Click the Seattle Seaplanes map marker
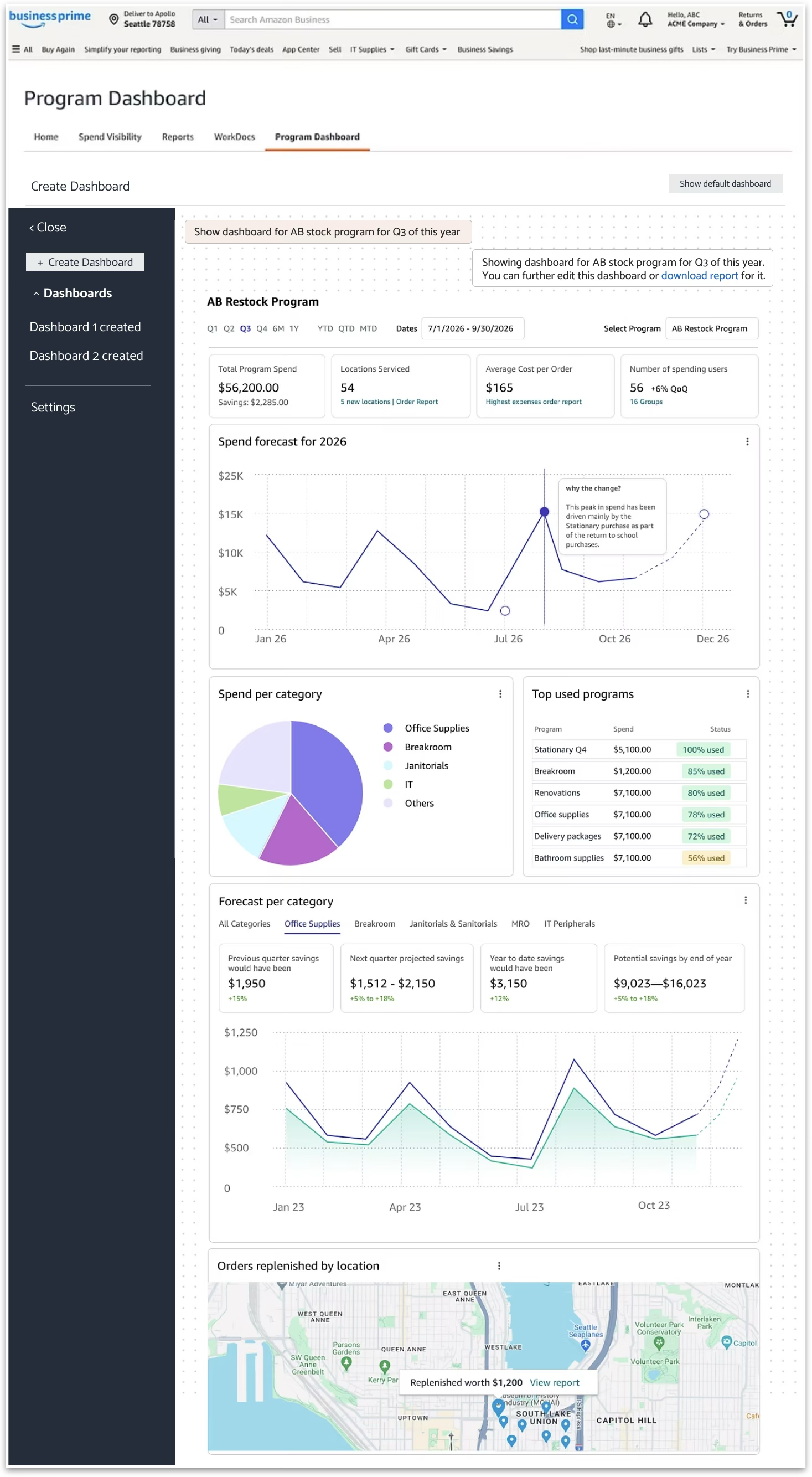Screen dimensions: 812x1477 585,1345
